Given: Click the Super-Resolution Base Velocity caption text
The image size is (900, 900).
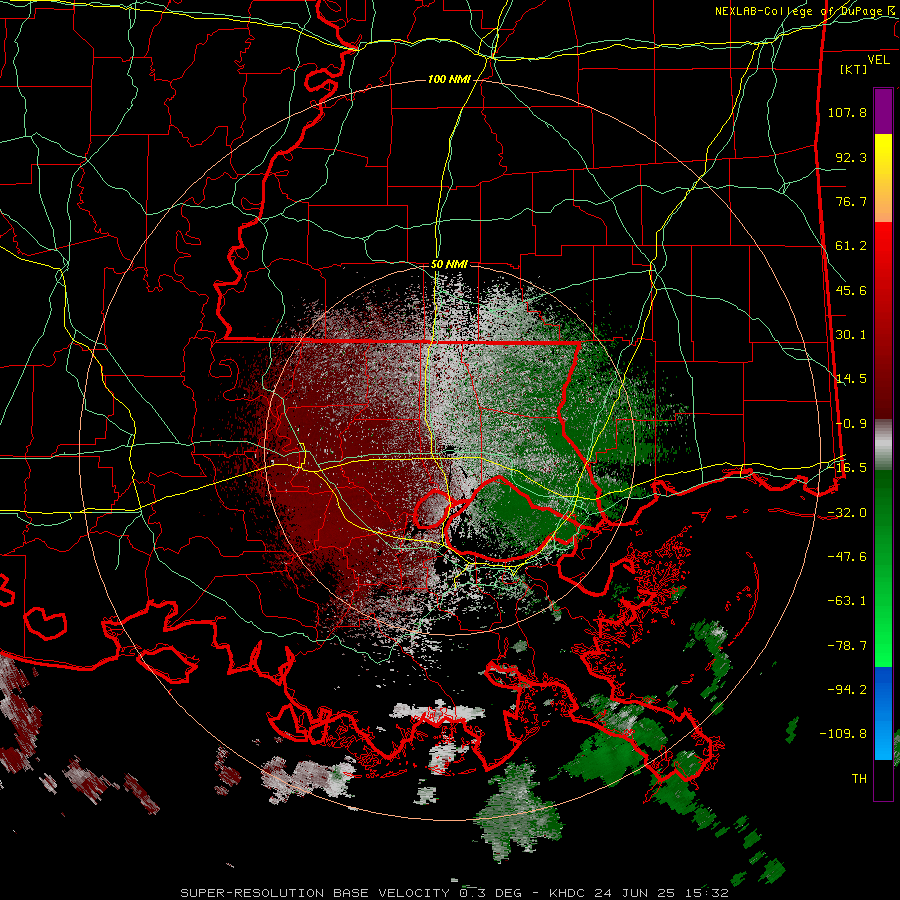Looking at the screenshot, I should 454,893.
